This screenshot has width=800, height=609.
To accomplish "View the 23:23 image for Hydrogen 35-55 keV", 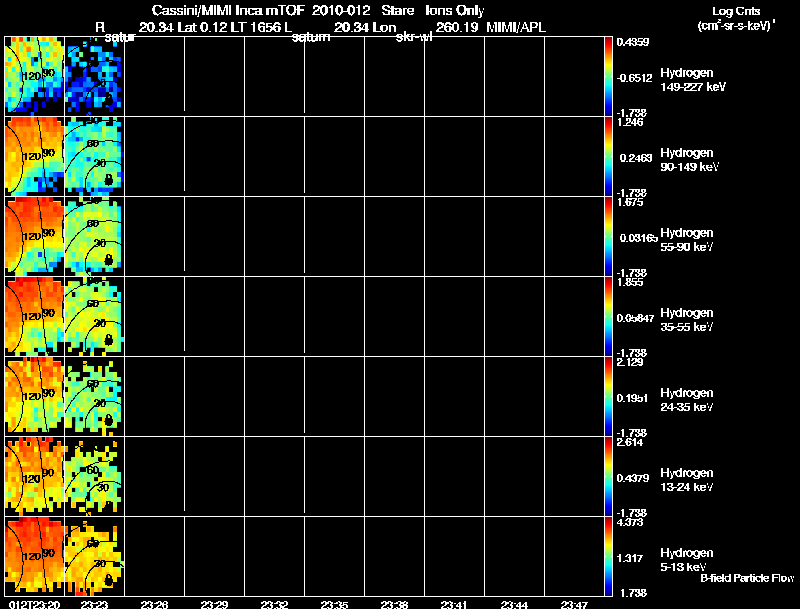I will click(94, 316).
